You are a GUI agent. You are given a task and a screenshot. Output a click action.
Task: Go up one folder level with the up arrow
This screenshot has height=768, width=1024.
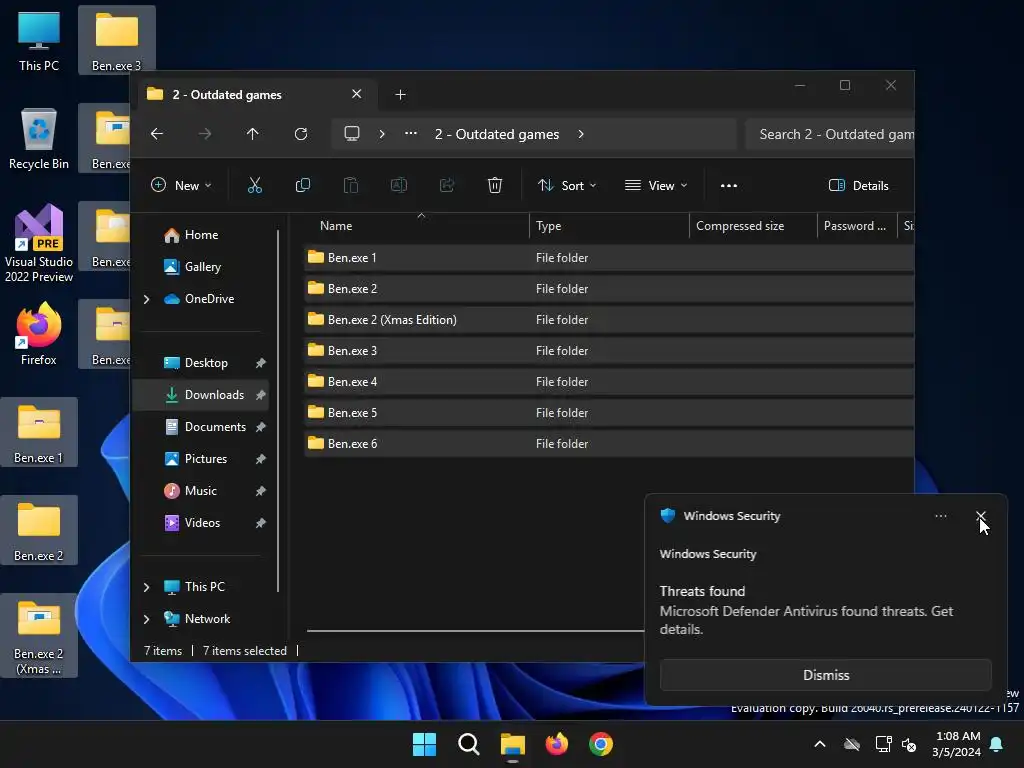(253, 134)
